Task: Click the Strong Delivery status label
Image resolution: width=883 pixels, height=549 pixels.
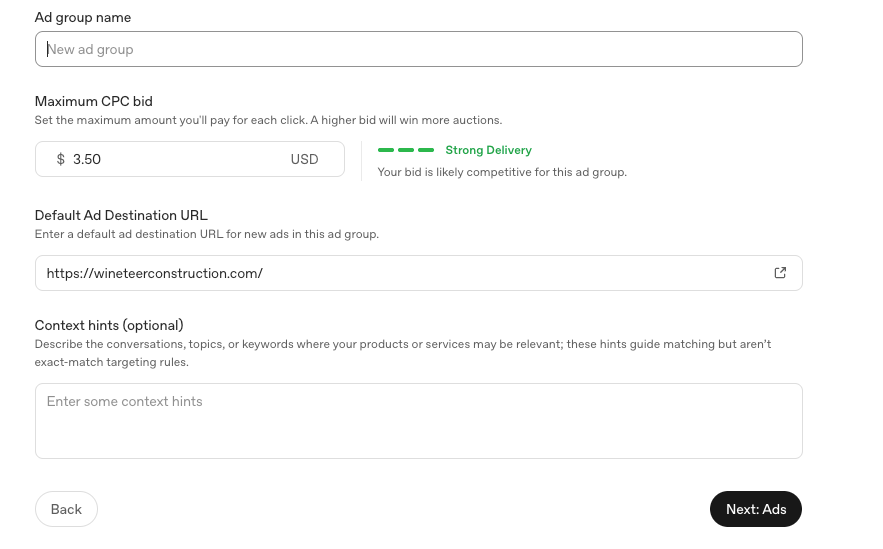Action: click(488, 150)
